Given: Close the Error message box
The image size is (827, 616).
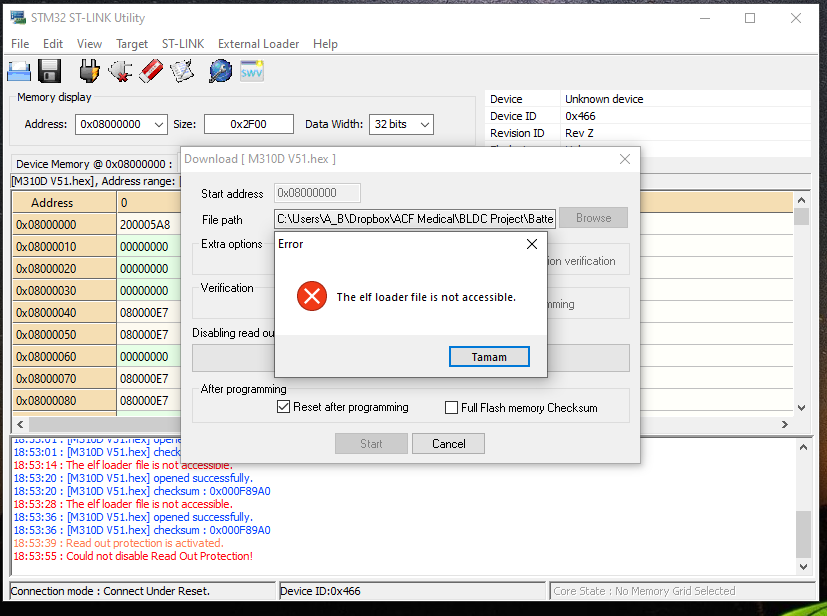Looking at the screenshot, I should pos(532,244).
